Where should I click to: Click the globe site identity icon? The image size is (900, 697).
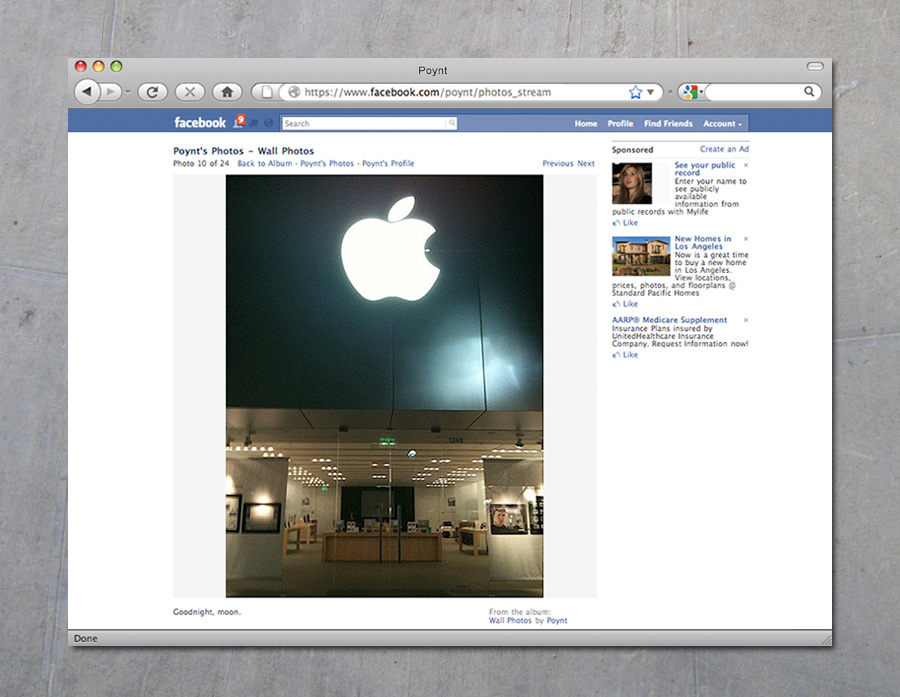(x=294, y=92)
